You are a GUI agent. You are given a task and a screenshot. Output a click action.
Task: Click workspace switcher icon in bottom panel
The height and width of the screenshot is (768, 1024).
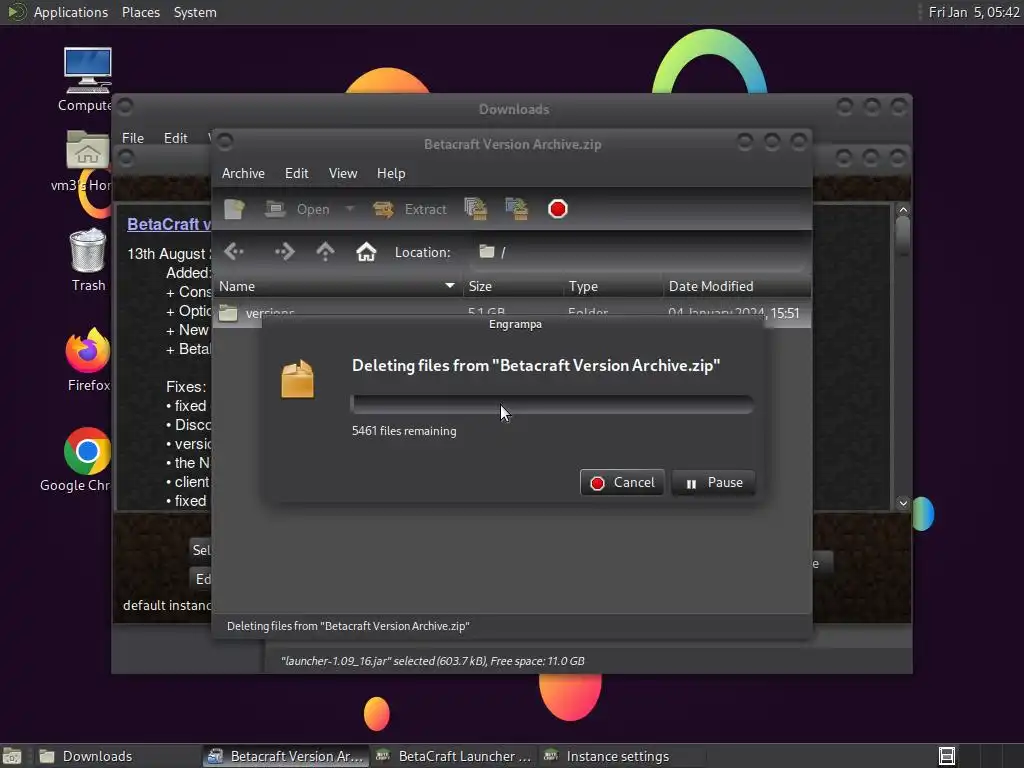(947, 756)
